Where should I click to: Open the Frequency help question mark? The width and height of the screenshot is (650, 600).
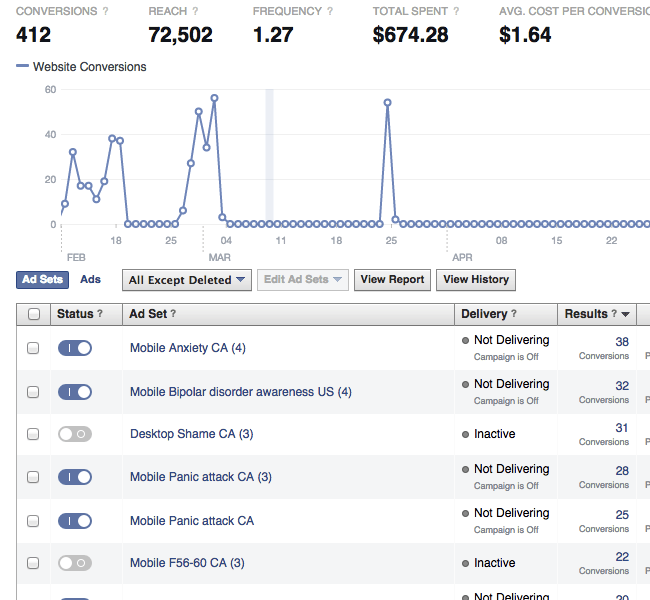tap(330, 11)
